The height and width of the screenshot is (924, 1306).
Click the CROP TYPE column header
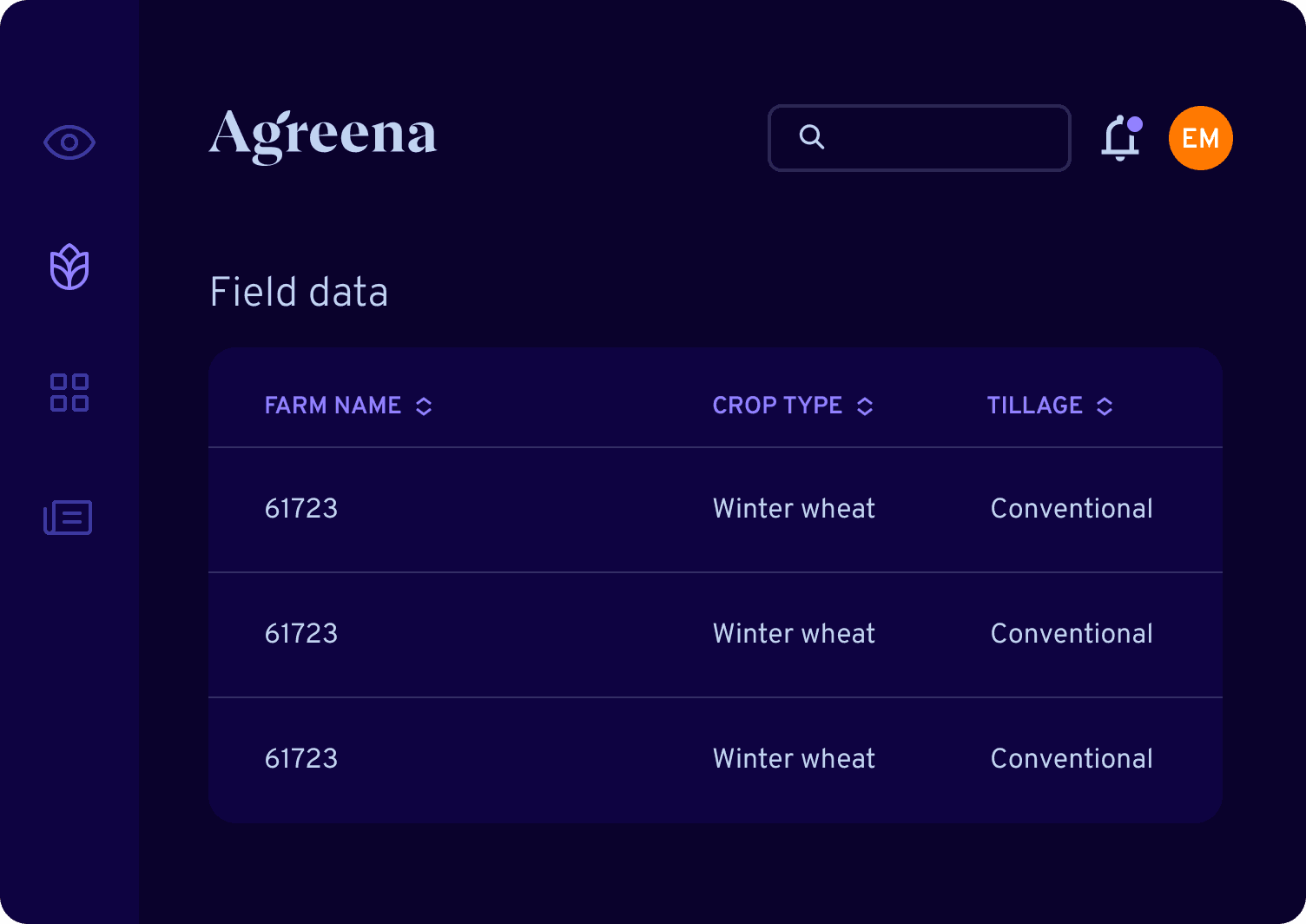[x=777, y=406]
